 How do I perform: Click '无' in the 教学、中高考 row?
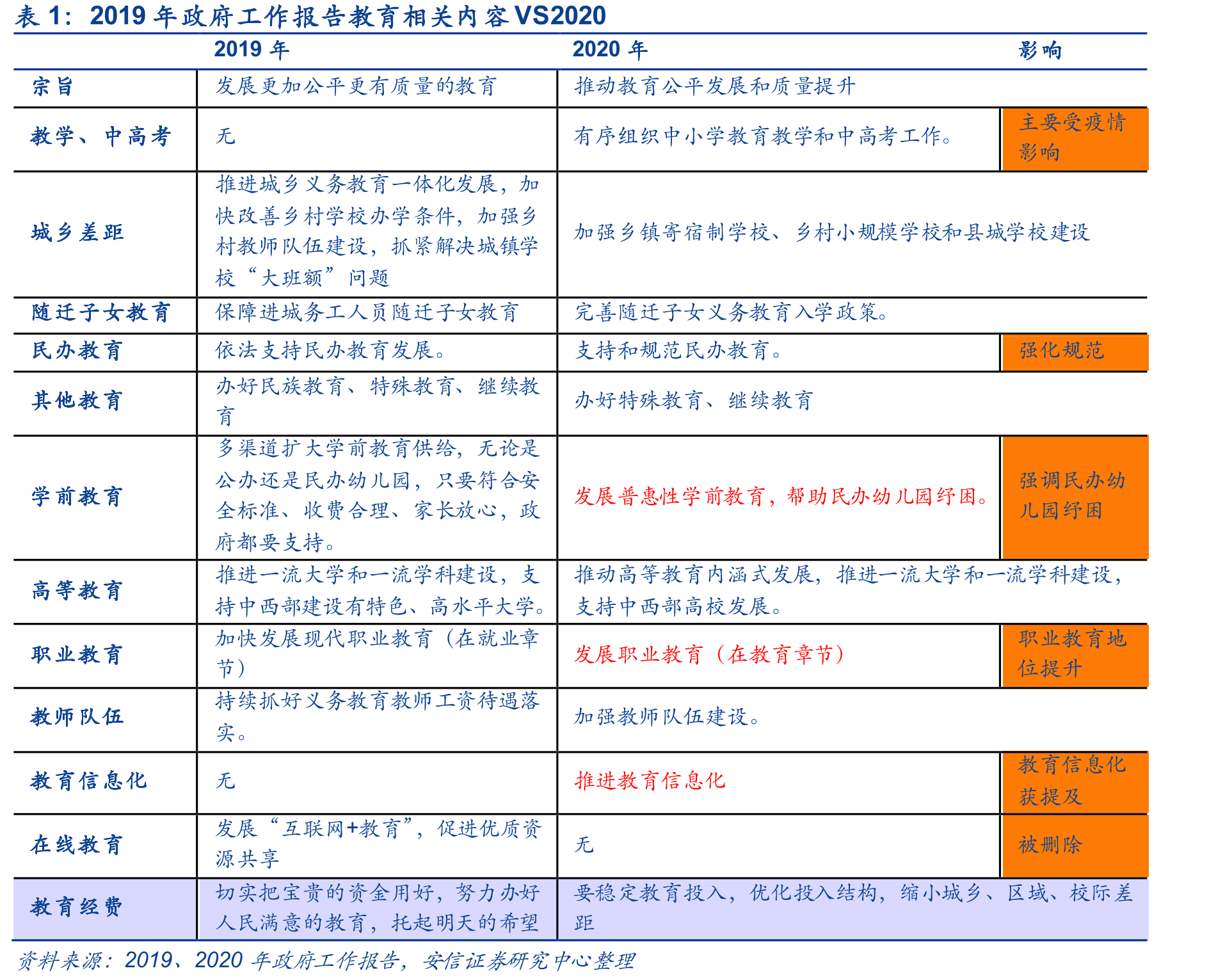(x=225, y=136)
